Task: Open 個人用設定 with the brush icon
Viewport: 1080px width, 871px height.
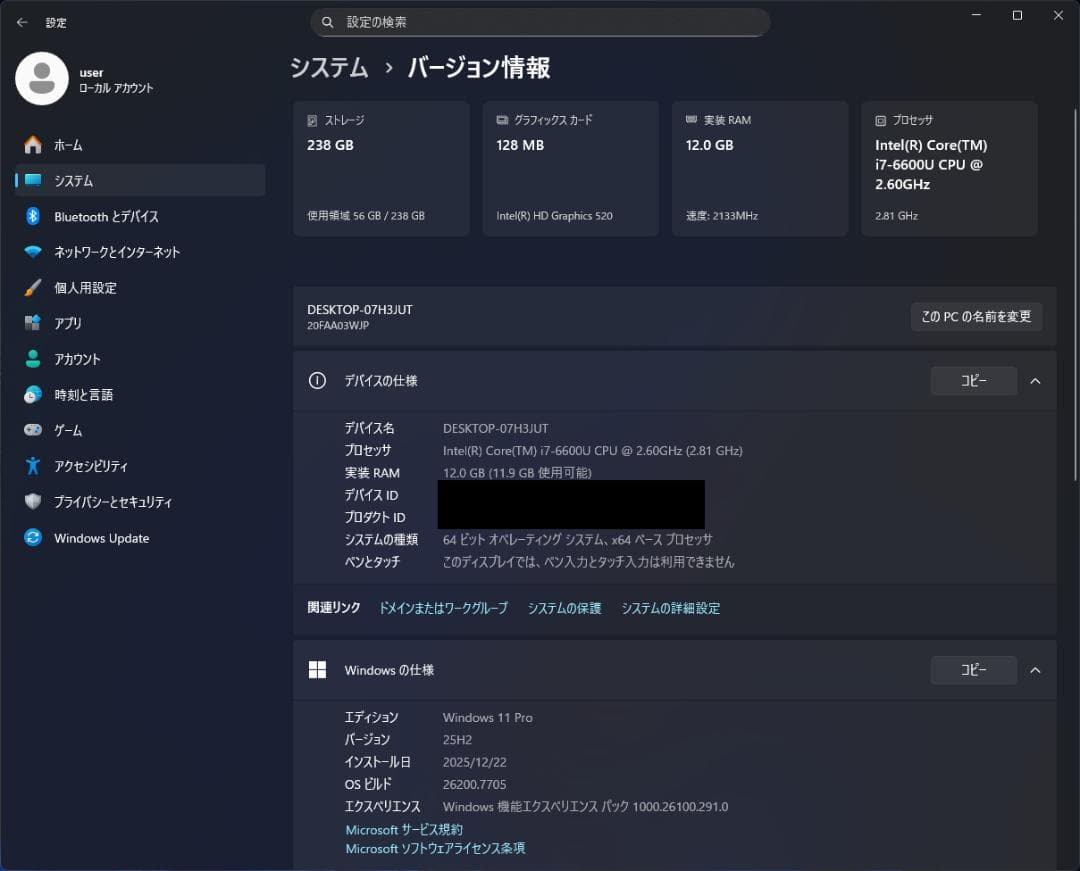Action: click(x=31, y=287)
